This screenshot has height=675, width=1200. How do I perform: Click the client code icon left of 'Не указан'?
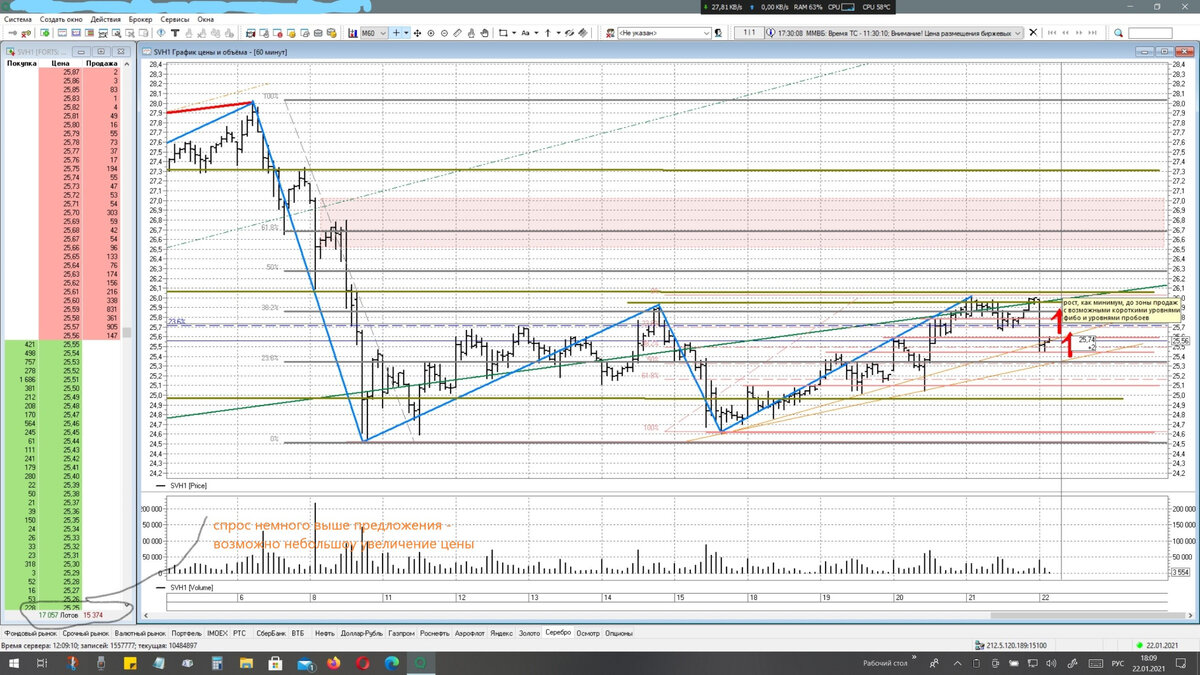[x=609, y=33]
